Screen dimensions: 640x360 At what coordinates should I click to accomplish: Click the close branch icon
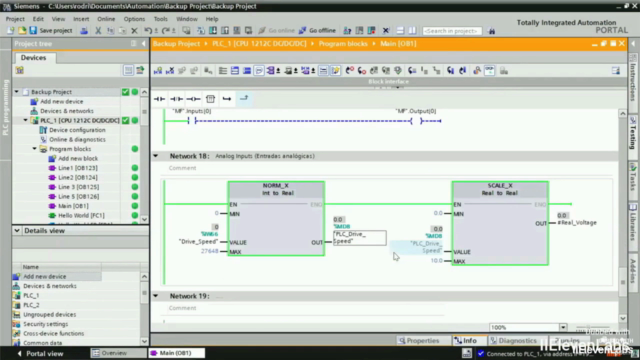point(244,99)
